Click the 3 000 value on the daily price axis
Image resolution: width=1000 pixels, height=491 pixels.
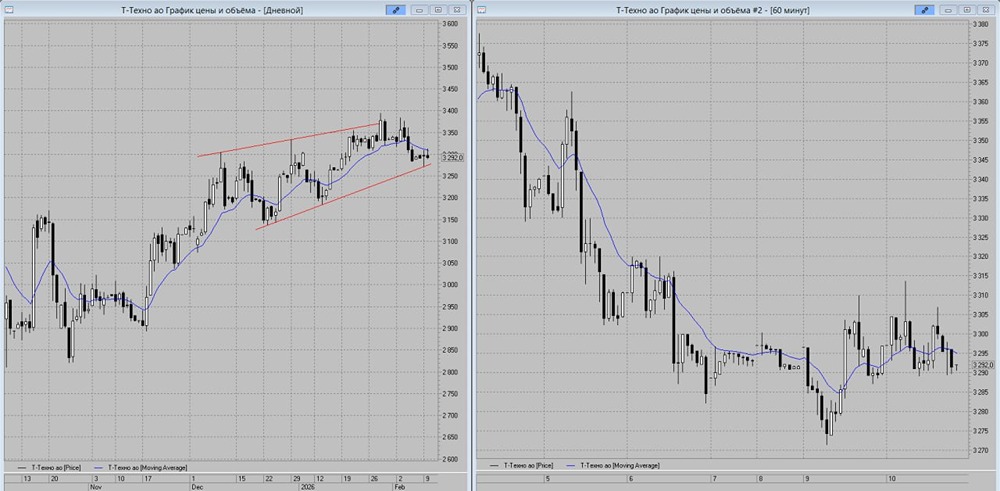click(x=450, y=285)
